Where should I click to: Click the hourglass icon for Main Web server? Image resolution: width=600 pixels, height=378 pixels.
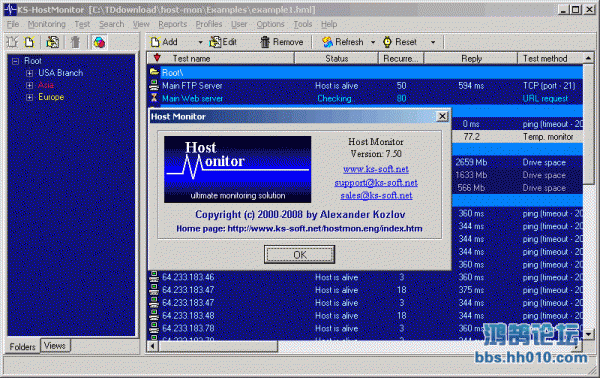pyautogui.click(x=154, y=98)
